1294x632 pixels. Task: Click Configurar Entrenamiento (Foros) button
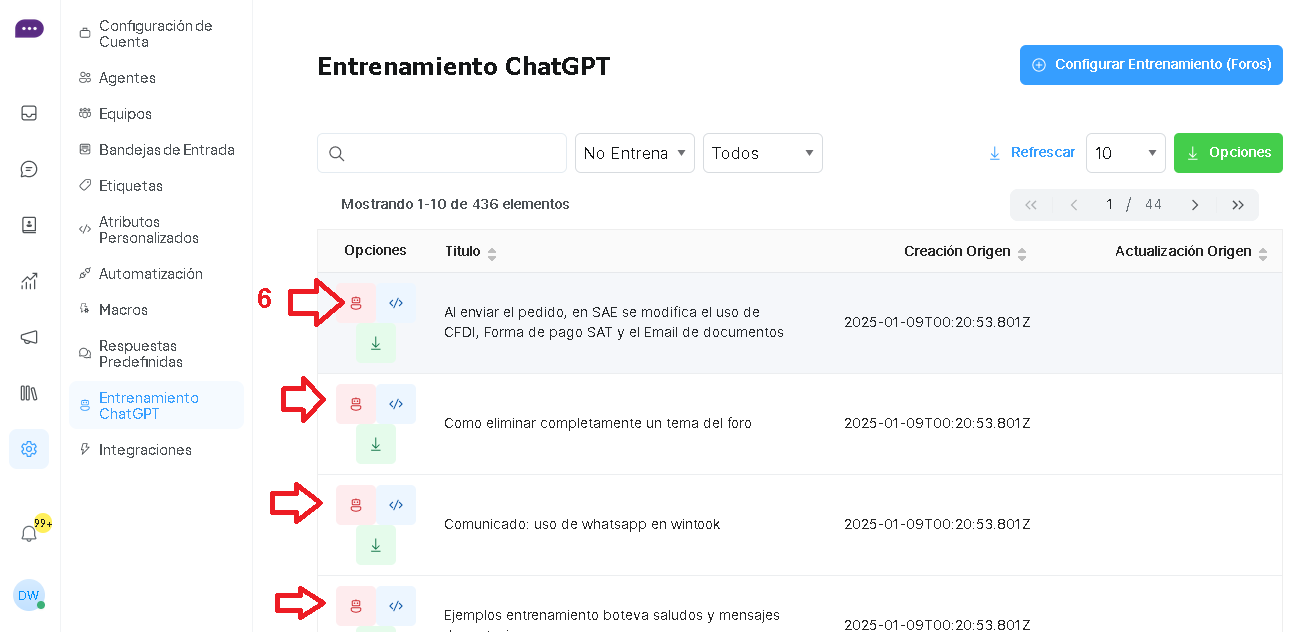(x=1151, y=64)
